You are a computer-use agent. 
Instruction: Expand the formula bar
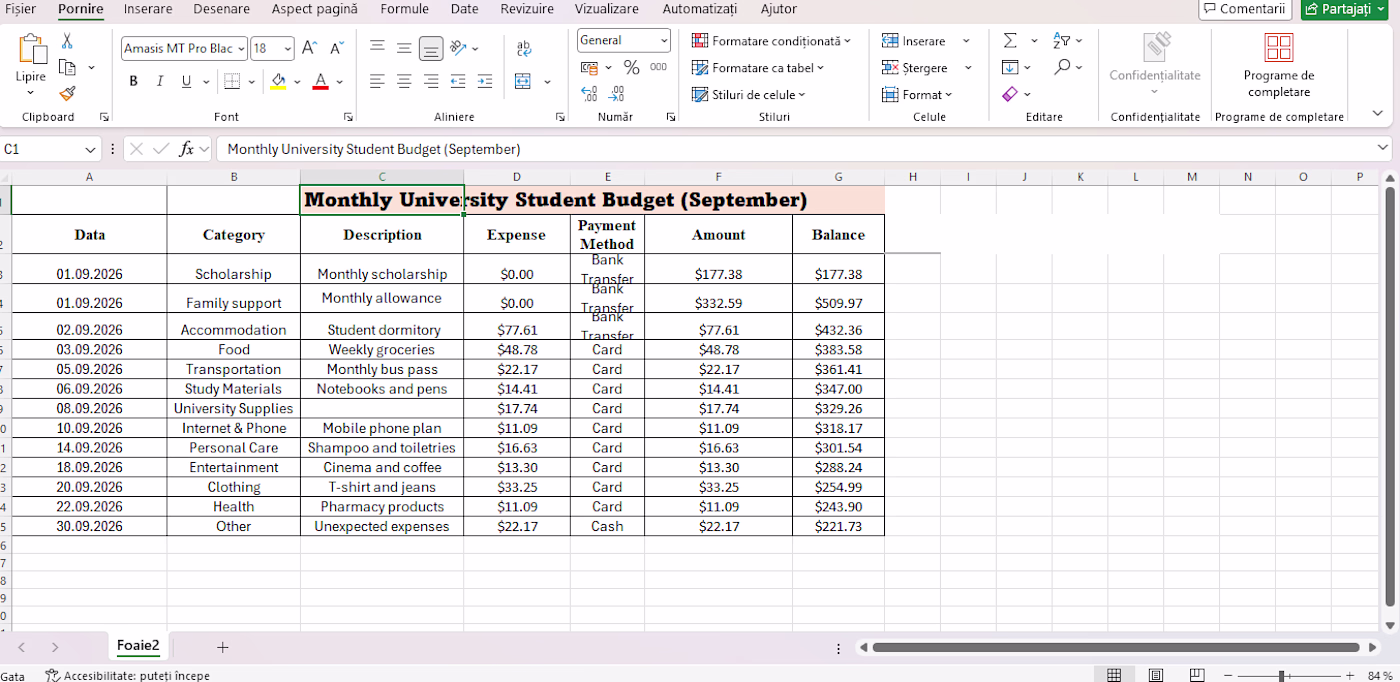click(1384, 148)
